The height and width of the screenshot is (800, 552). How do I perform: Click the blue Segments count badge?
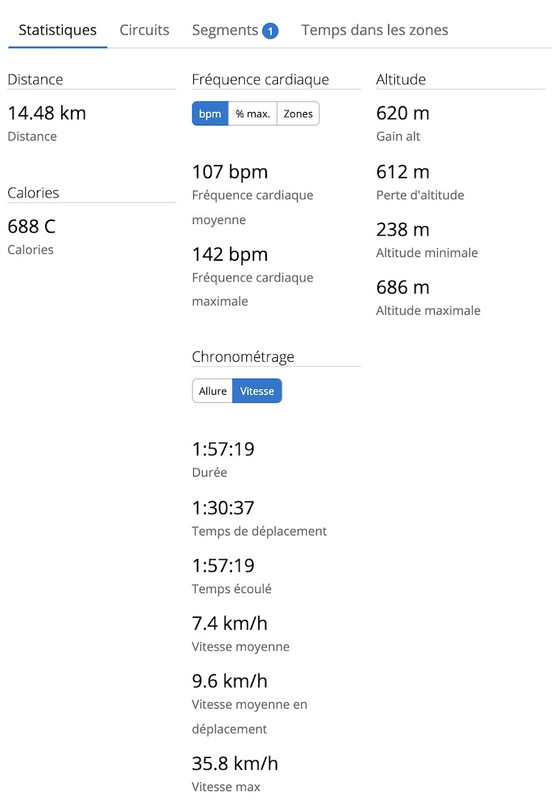point(270,31)
